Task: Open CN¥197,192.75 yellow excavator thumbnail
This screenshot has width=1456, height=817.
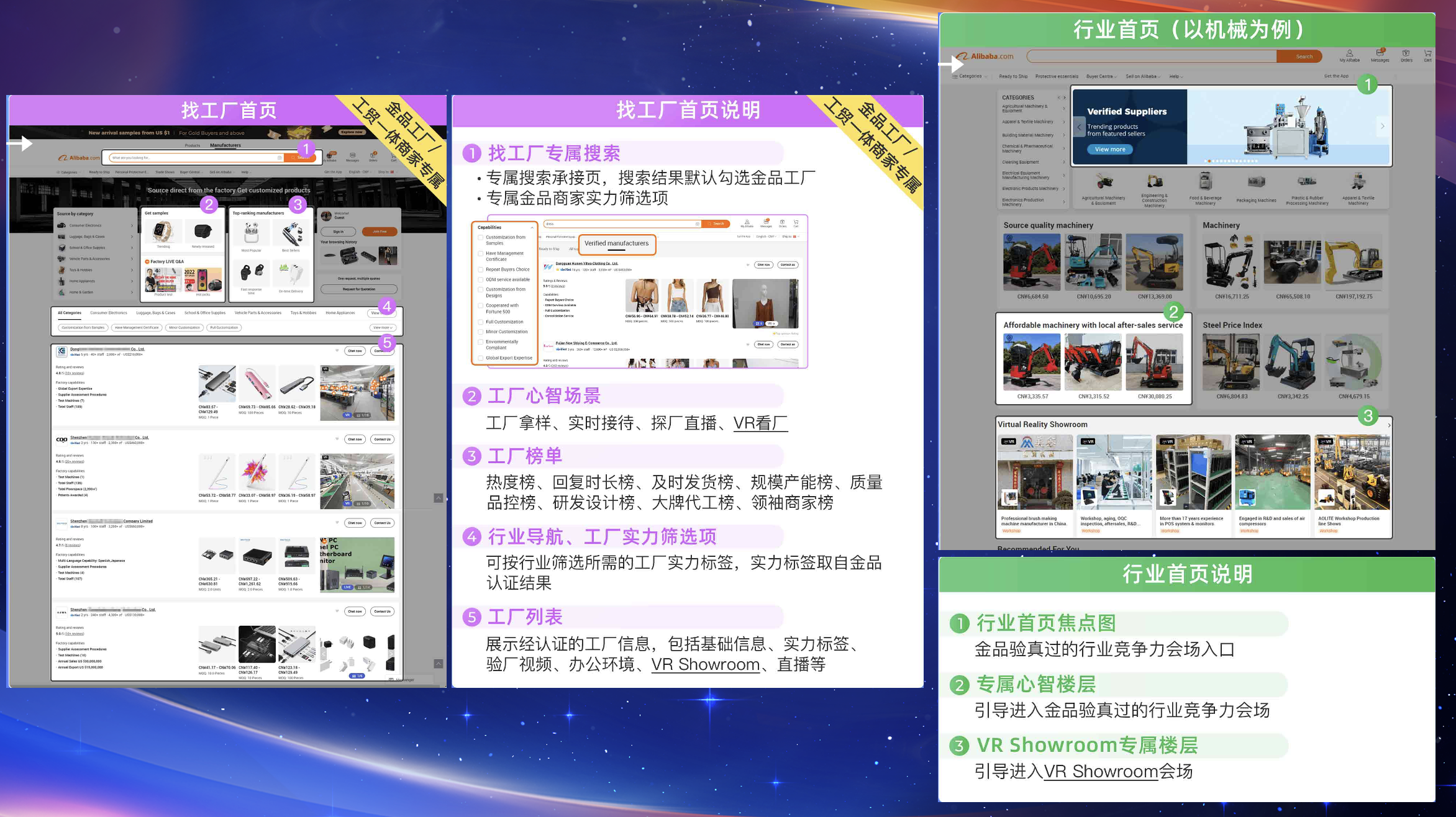Action: point(1354,262)
